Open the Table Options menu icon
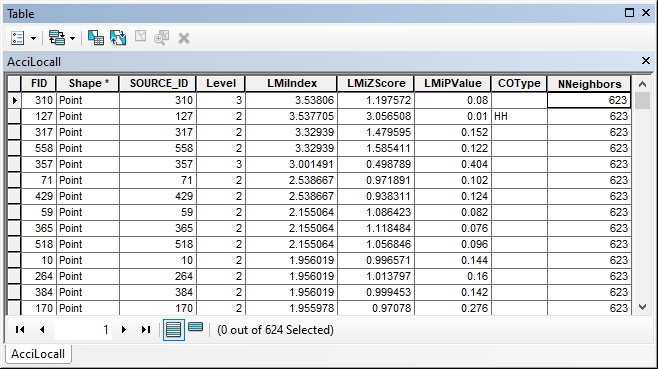This screenshot has width=658, height=369. (18, 38)
